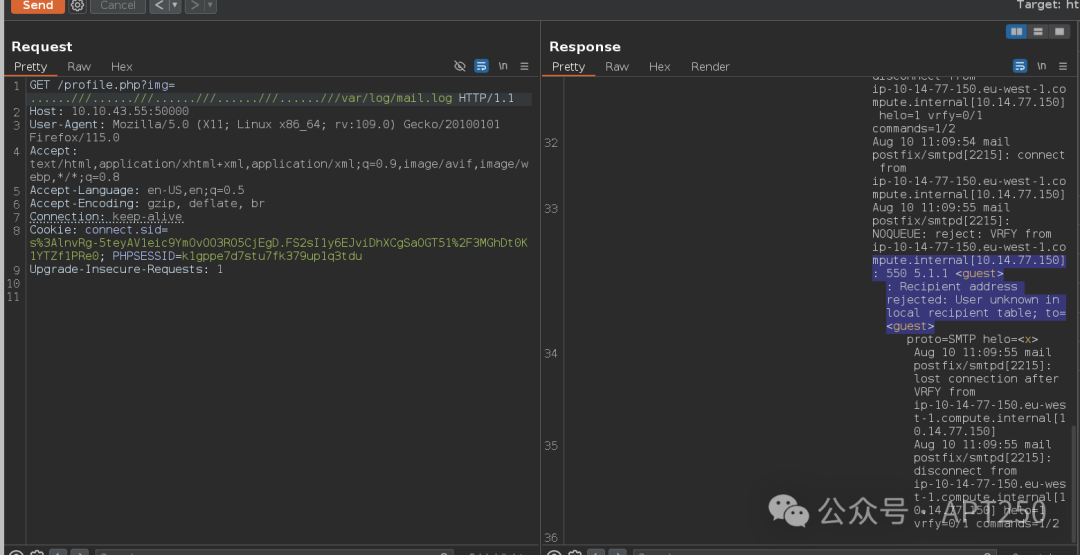Click the Cookie: connect.sid= header
This screenshot has width=1080, height=555.
(x=98, y=230)
